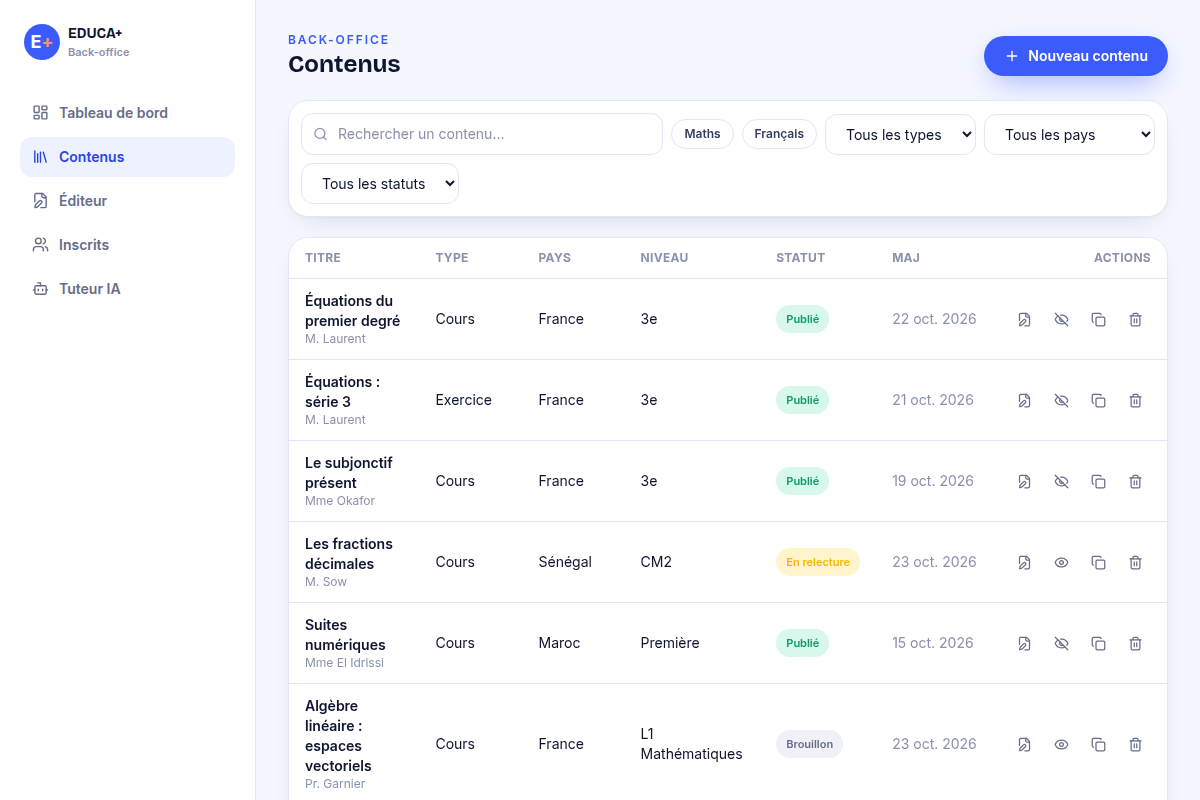Open editor icon for 'Équations : série 3'
Screen dimensions: 1200x800
coord(1025,400)
